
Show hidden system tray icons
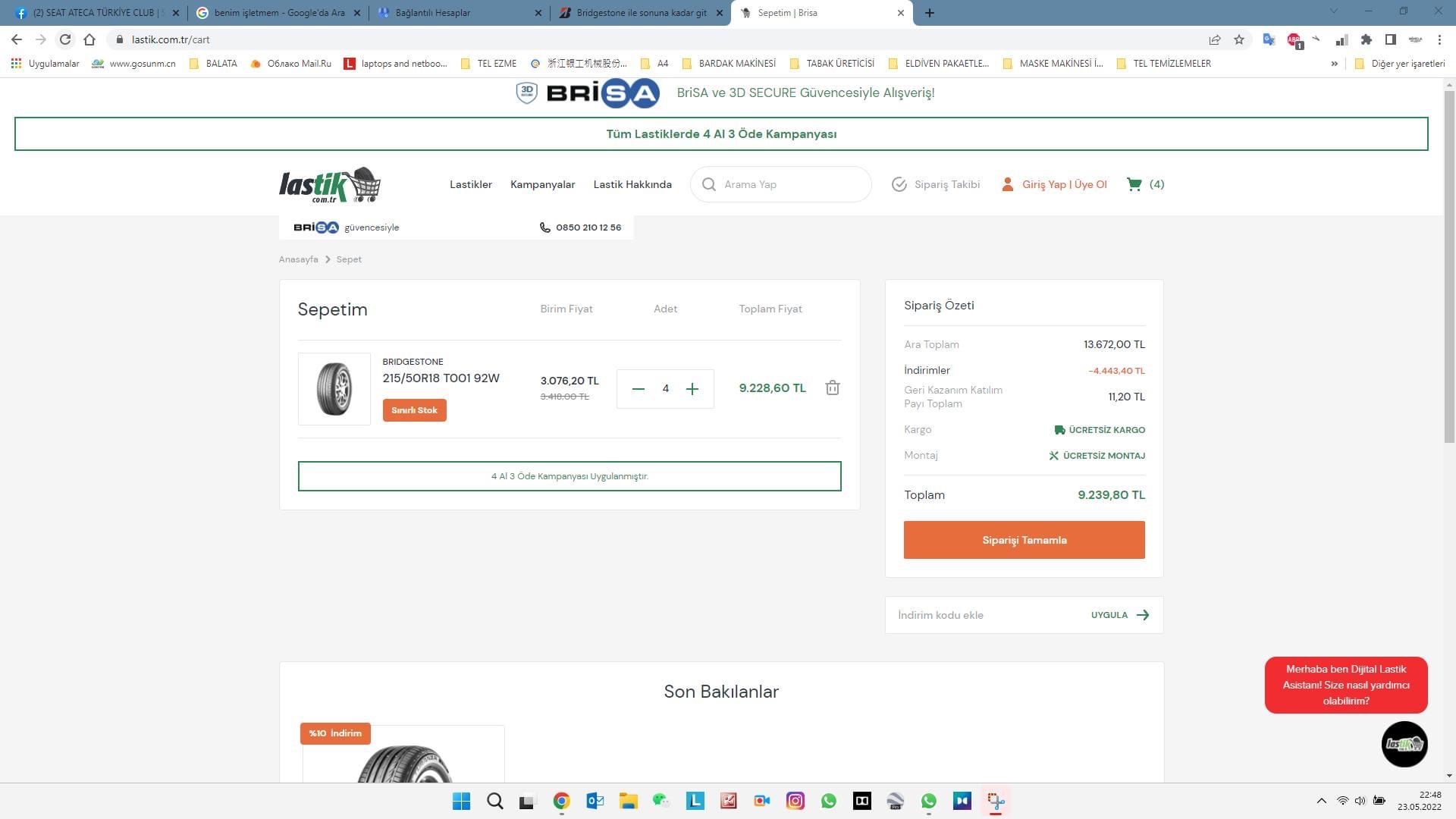(1321, 801)
